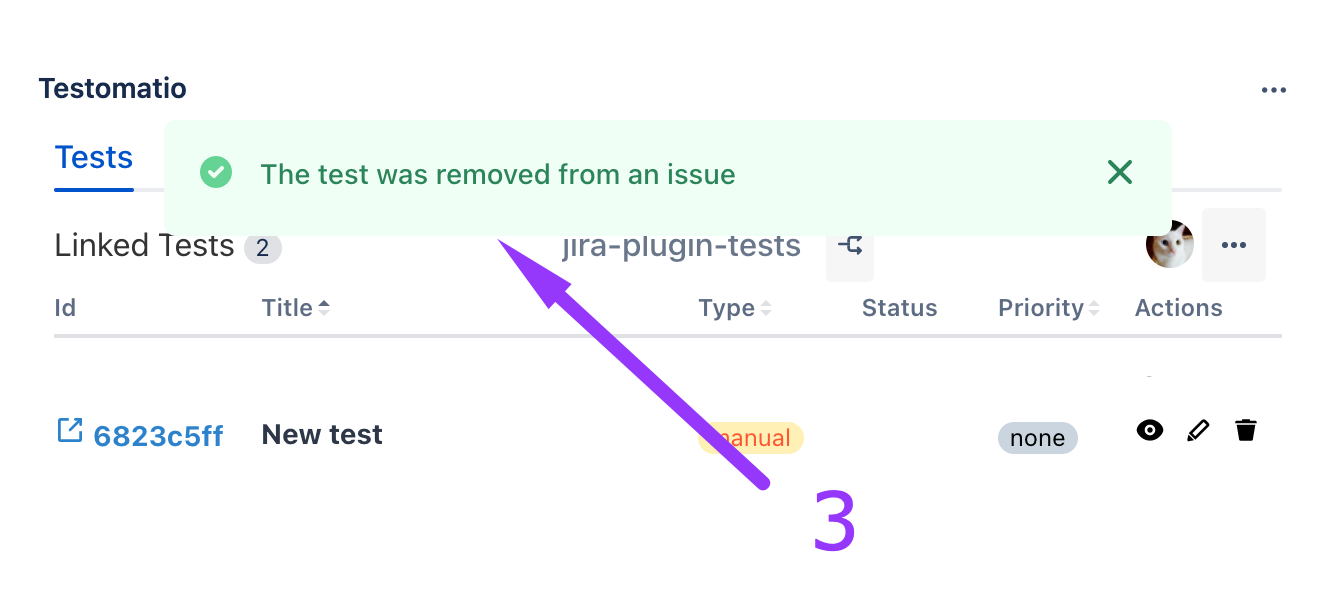
Task: Open the Testomatio panel three-dot menu
Action: click(1273, 90)
